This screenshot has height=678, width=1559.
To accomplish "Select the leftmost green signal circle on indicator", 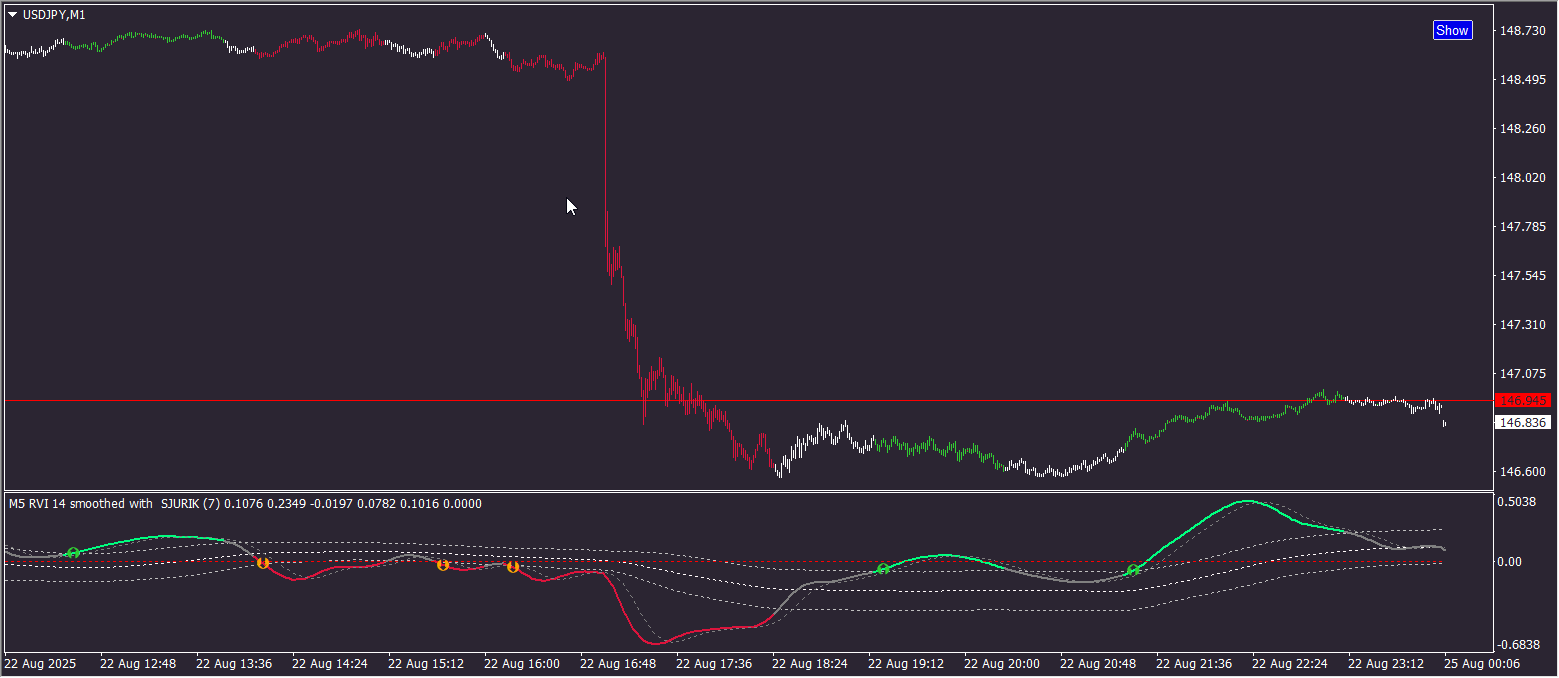I will click(x=73, y=553).
